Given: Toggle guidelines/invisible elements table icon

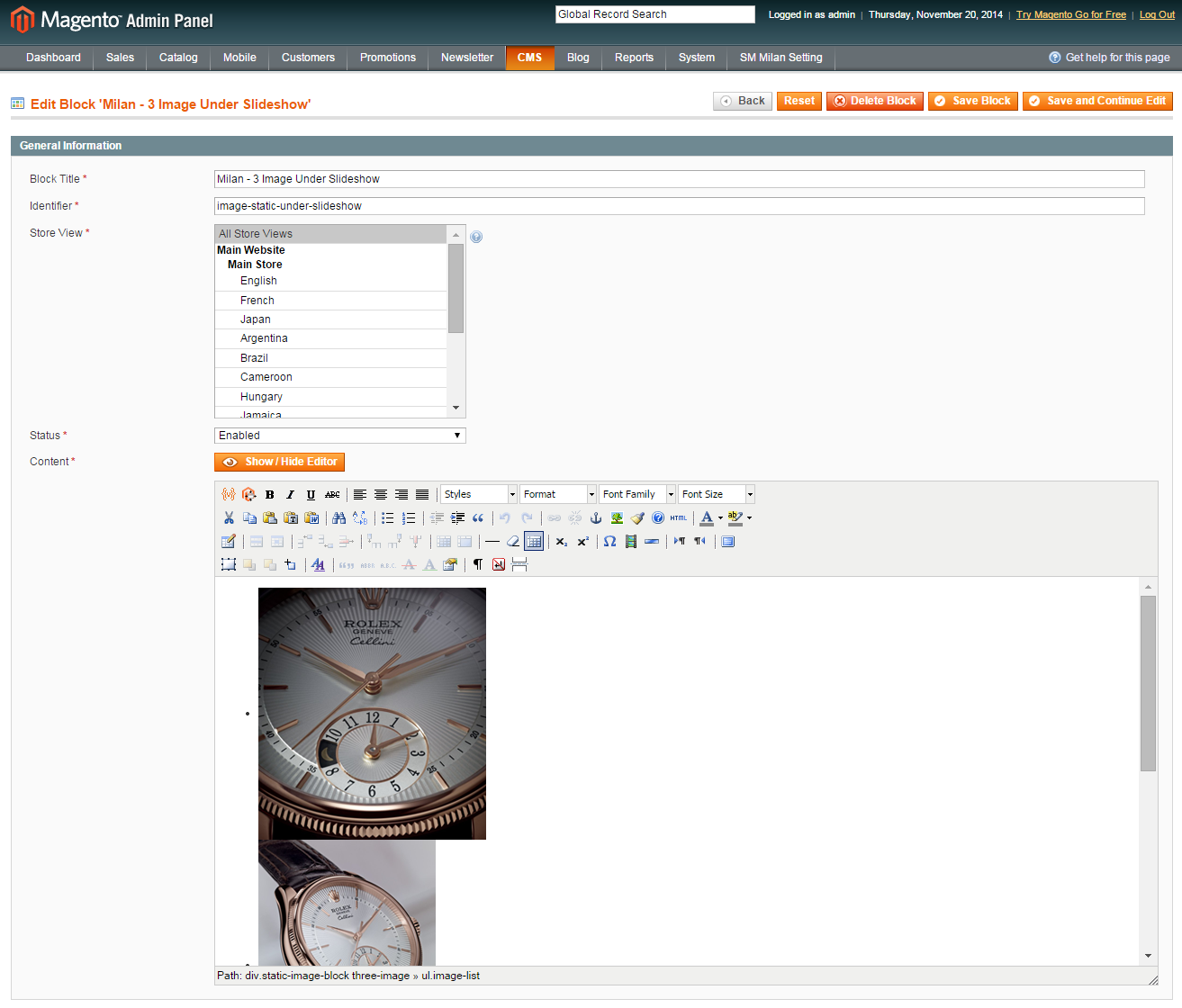Looking at the screenshot, I should (x=534, y=541).
